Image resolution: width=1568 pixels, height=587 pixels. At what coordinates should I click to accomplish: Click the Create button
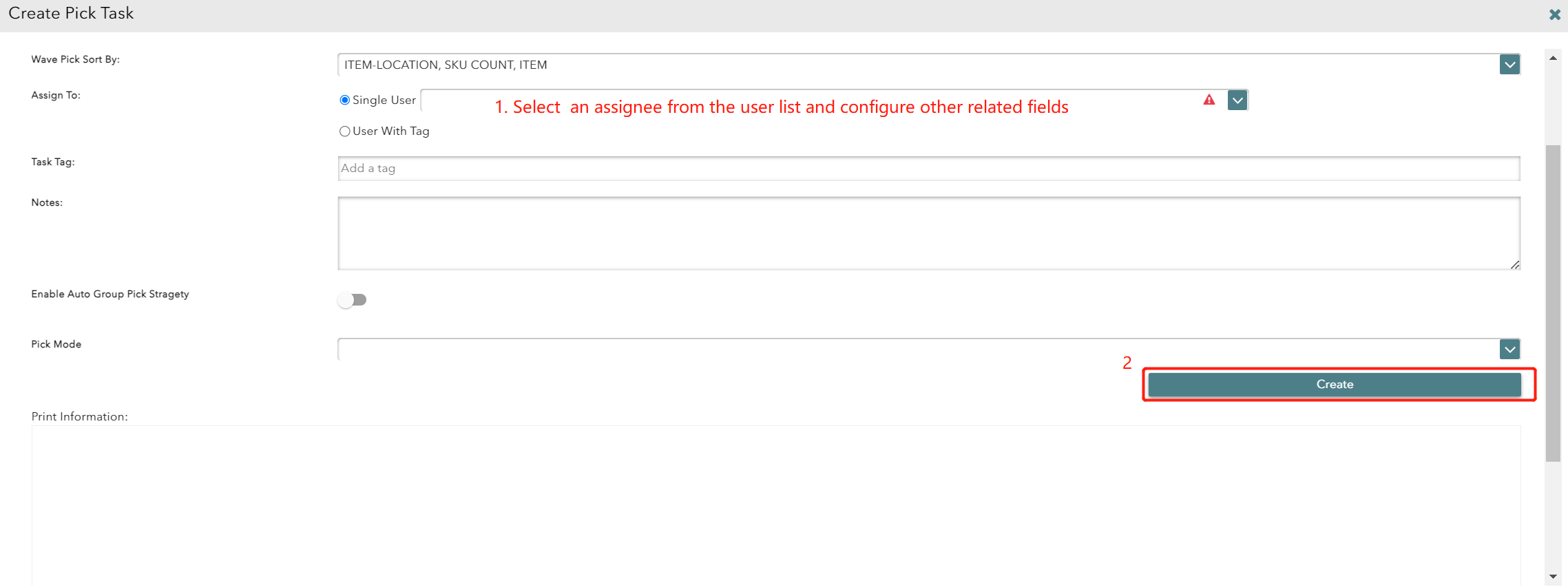click(1334, 385)
